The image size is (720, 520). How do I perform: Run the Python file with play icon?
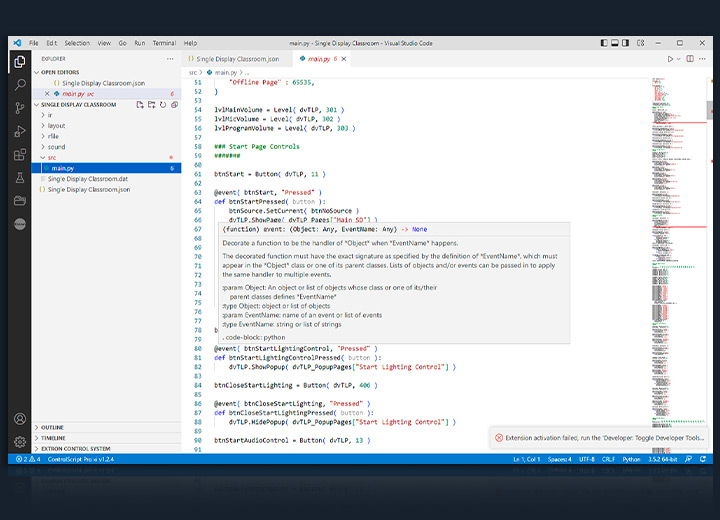(x=670, y=59)
